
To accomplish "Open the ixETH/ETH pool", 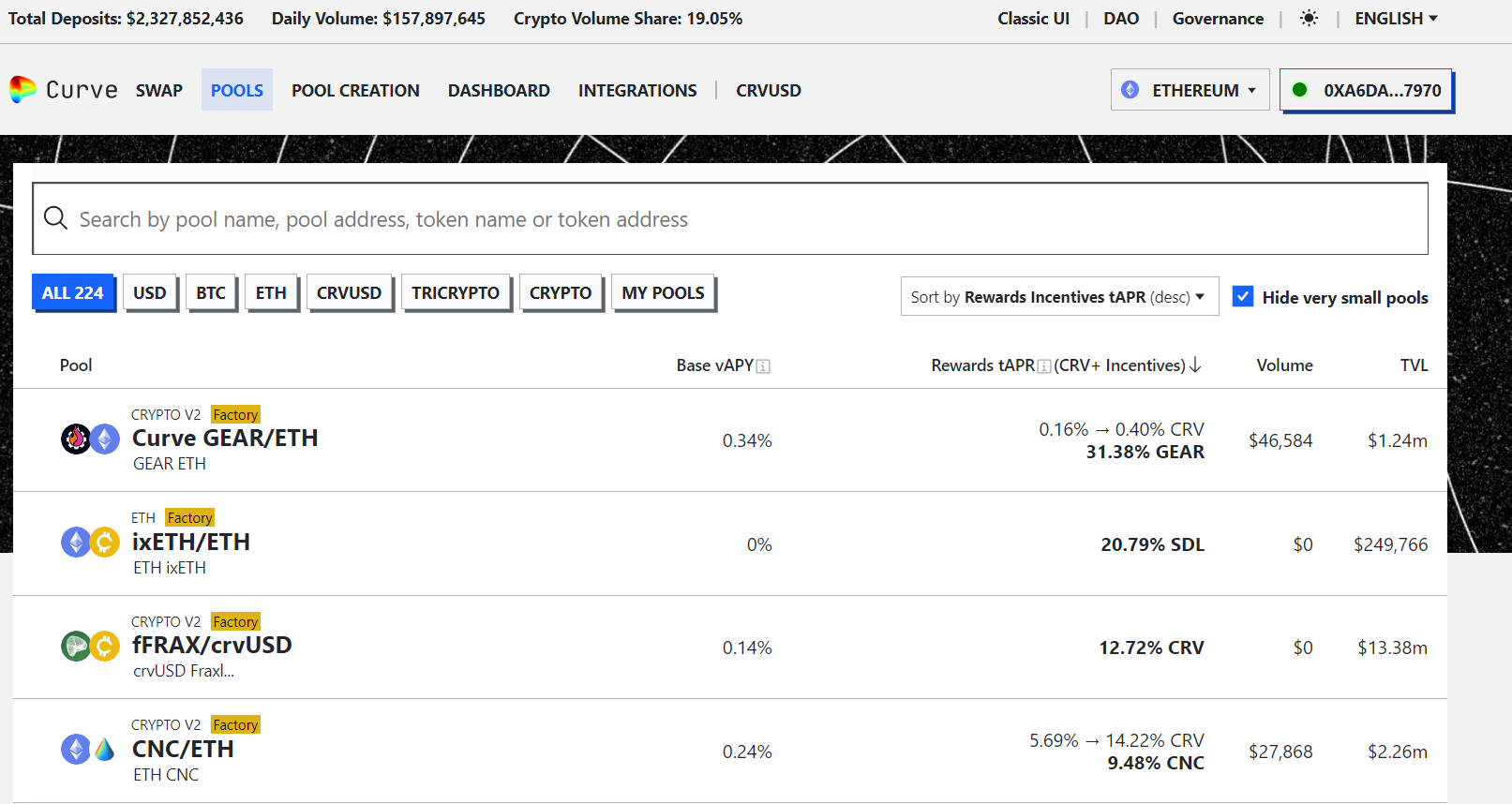I will tap(191, 542).
